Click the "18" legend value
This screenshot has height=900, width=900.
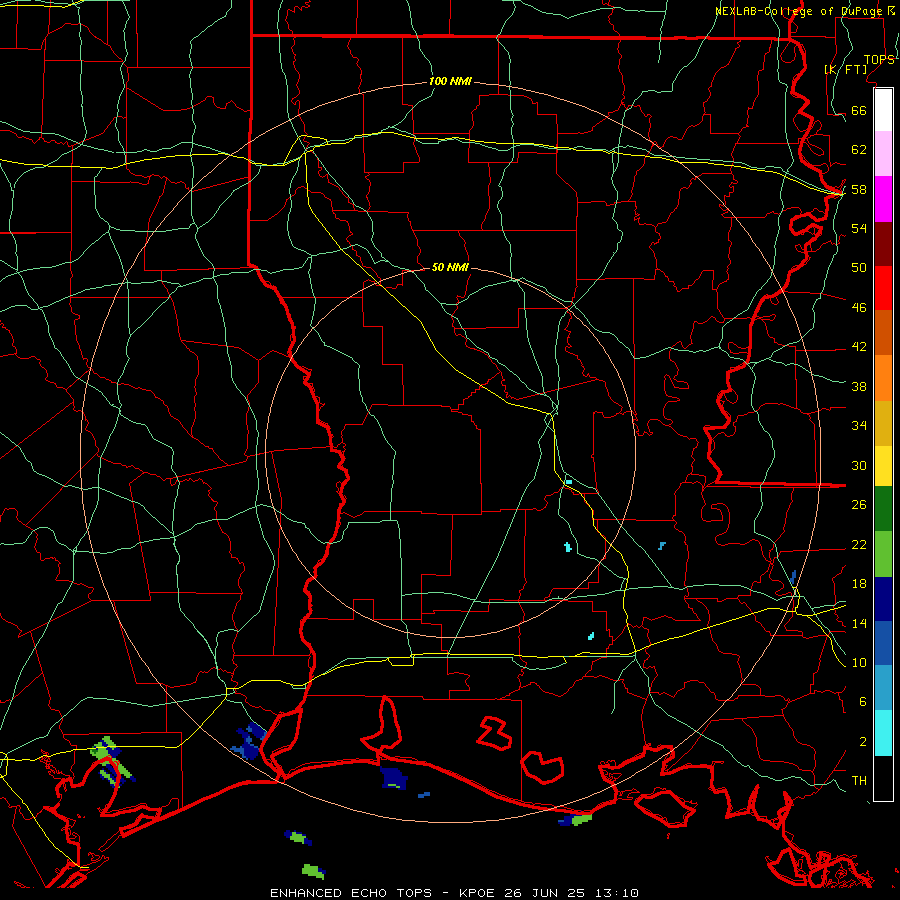coord(859,584)
